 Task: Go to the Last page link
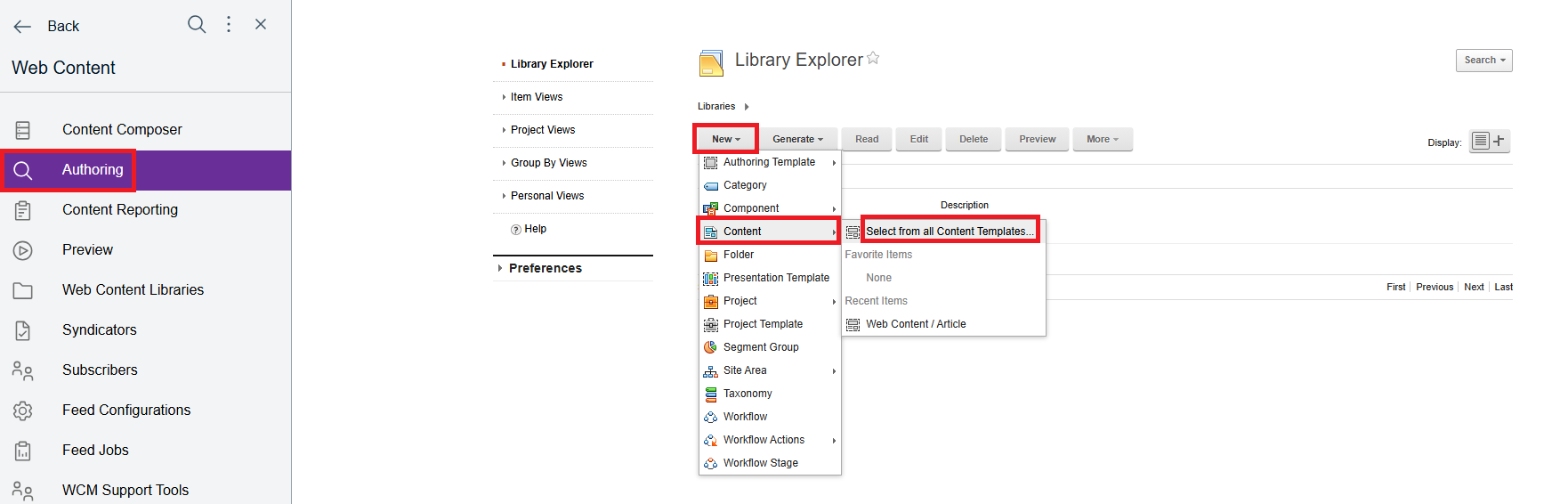[1504, 287]
